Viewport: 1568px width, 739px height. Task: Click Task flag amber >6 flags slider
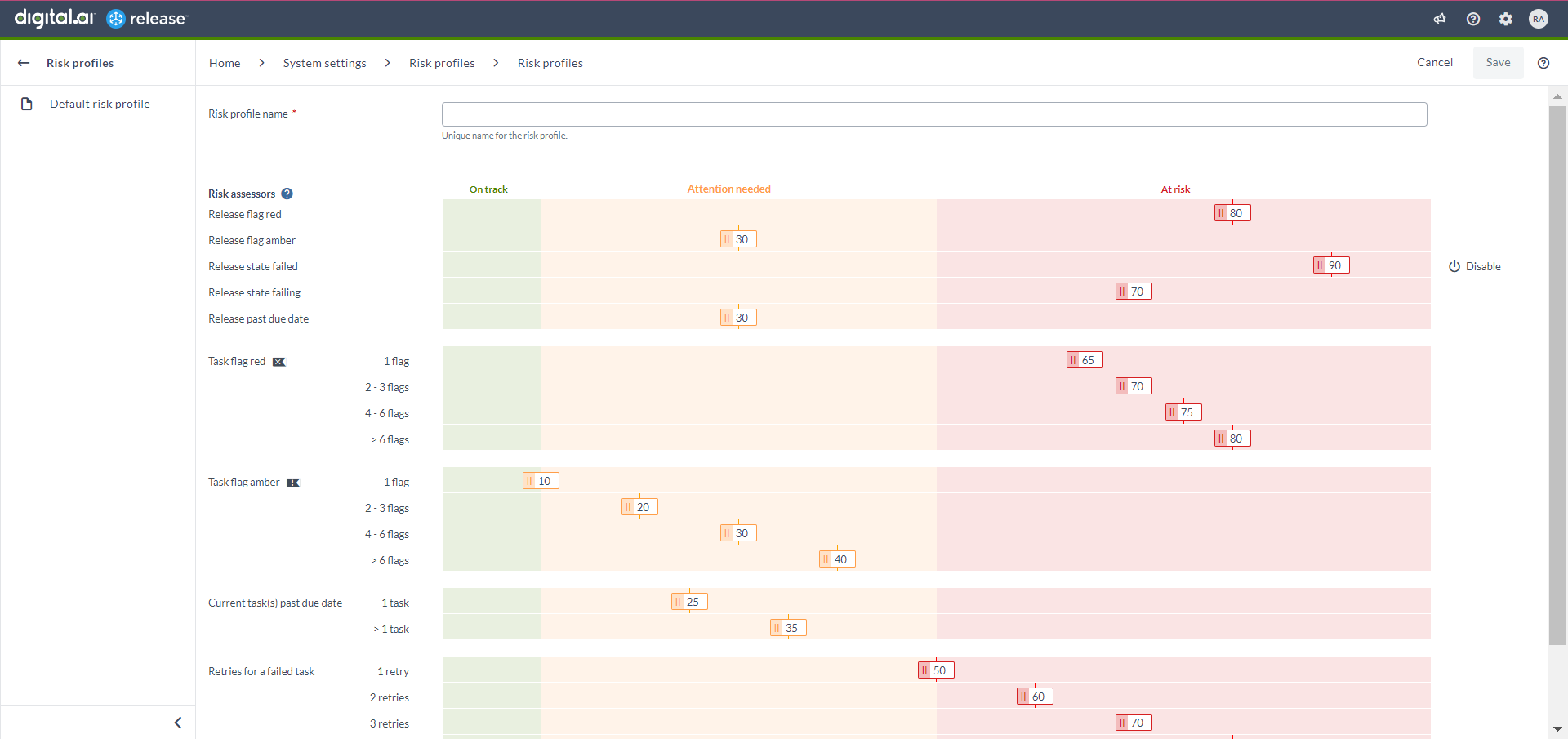837,559
